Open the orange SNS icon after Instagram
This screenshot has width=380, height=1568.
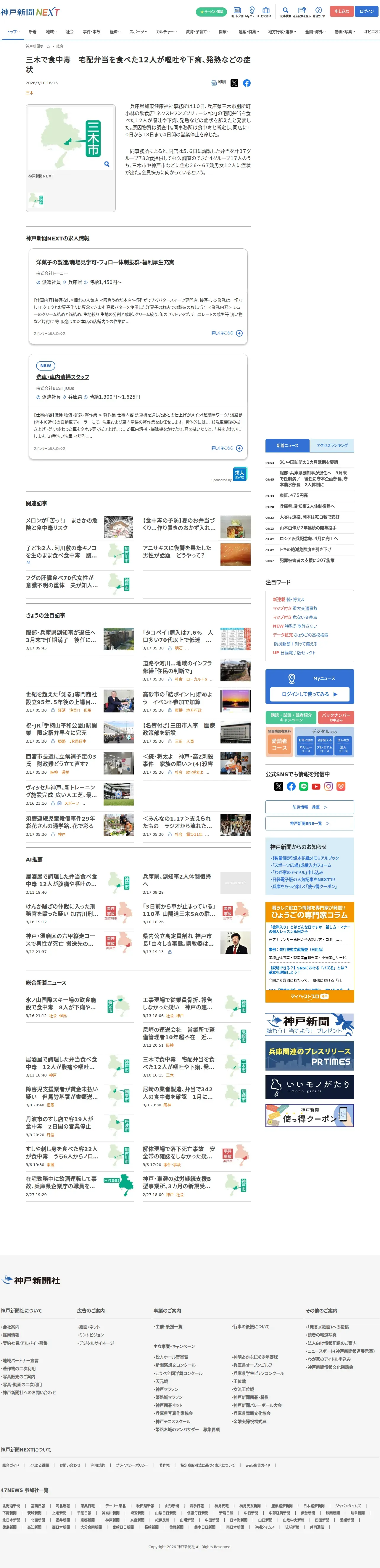pos(341,786)
